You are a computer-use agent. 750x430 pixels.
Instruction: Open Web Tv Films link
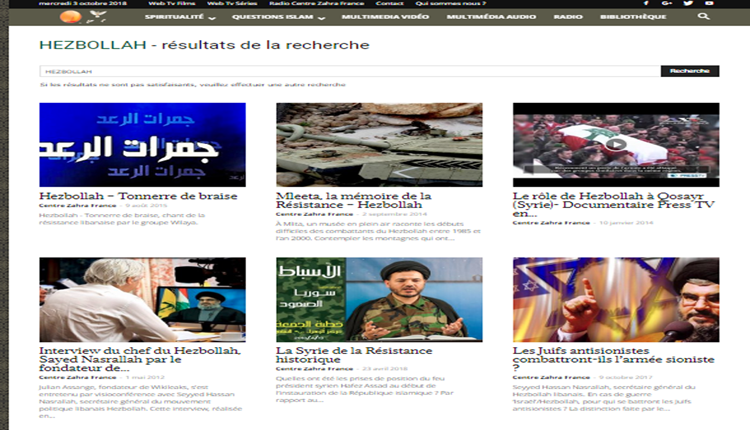tap(171, 3)
